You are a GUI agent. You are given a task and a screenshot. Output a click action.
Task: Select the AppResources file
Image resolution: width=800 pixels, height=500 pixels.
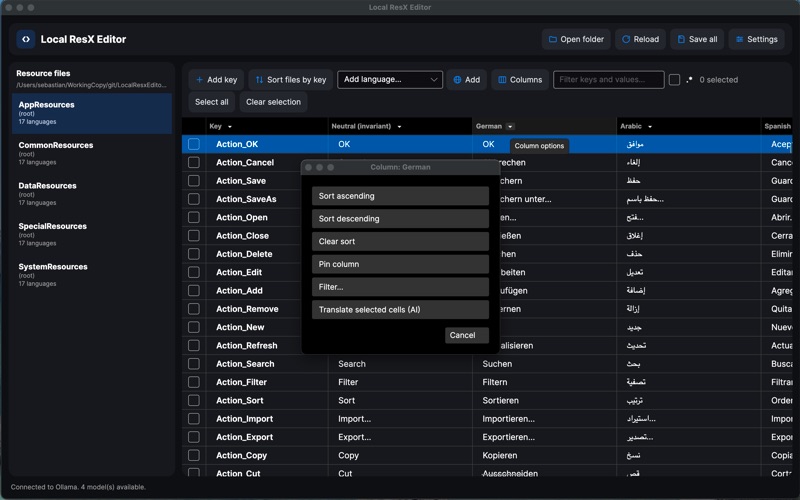coord(92,113)
